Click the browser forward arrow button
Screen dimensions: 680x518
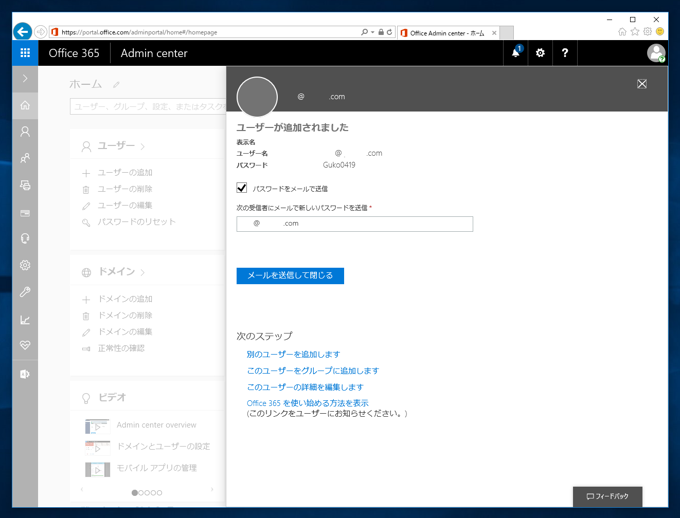pos(40,32)
